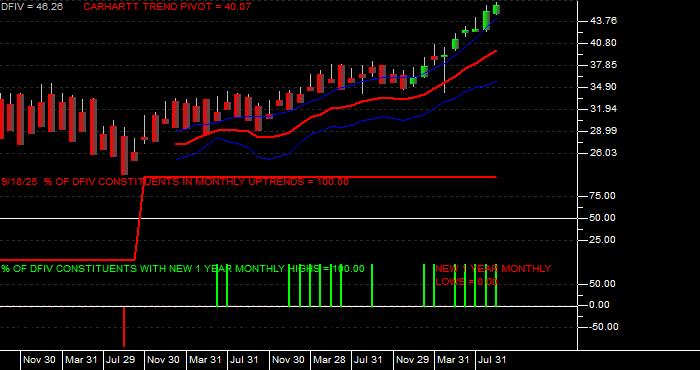Click the 75.00 uptrend axis value
This screenshot has height=370, width=700.
(x=603, y=196)
